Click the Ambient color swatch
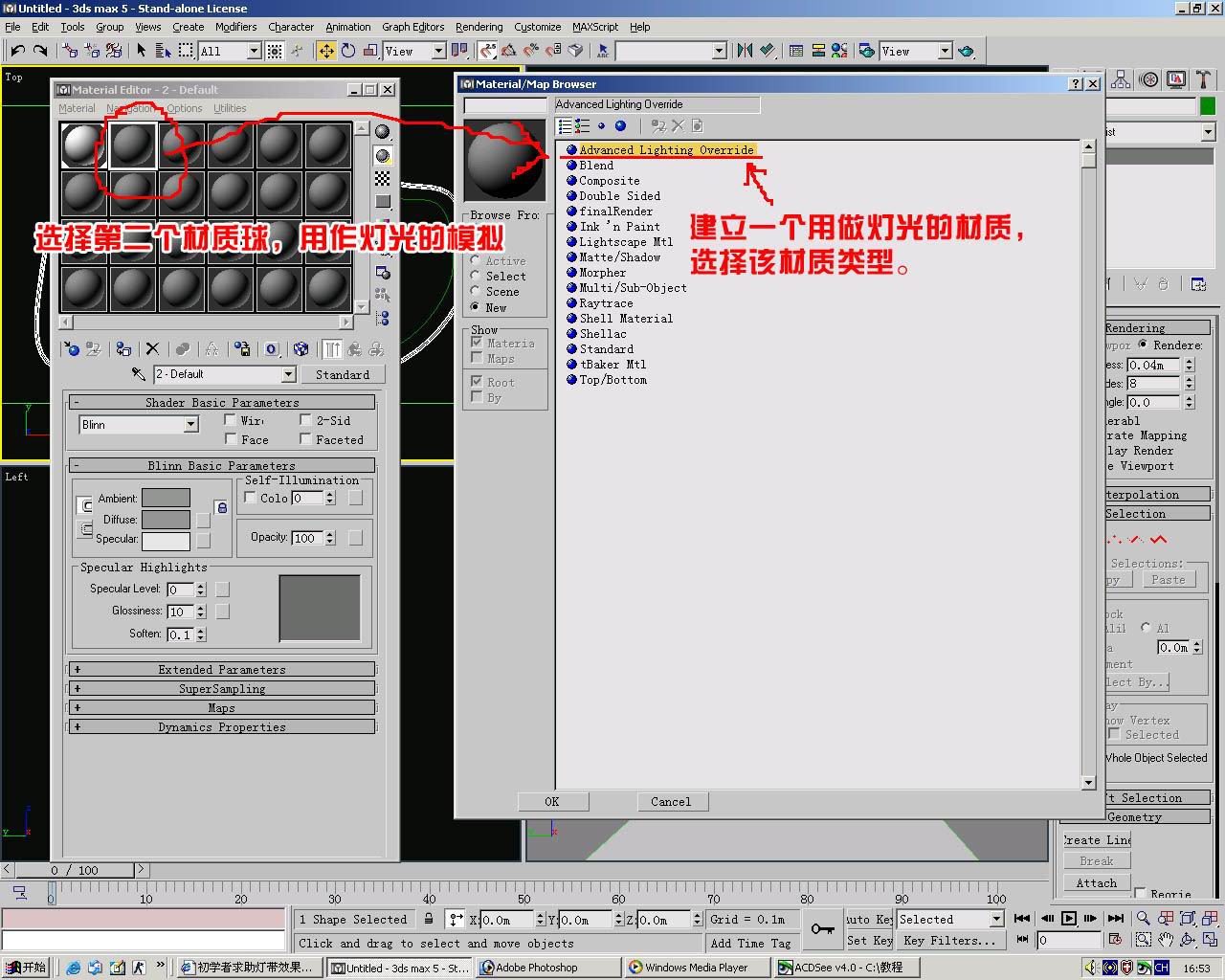Screen dimensions: 1225x980 click(x=167, y=498)
